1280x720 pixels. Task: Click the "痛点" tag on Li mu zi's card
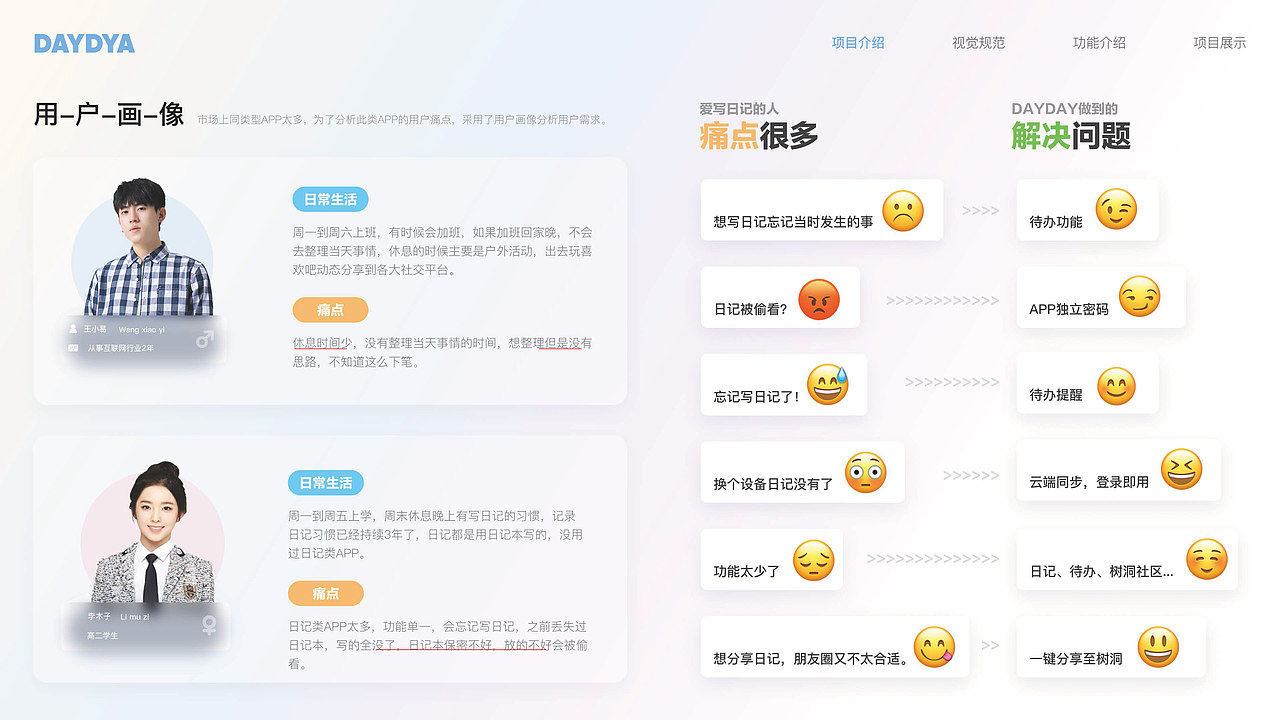point(326,593)
